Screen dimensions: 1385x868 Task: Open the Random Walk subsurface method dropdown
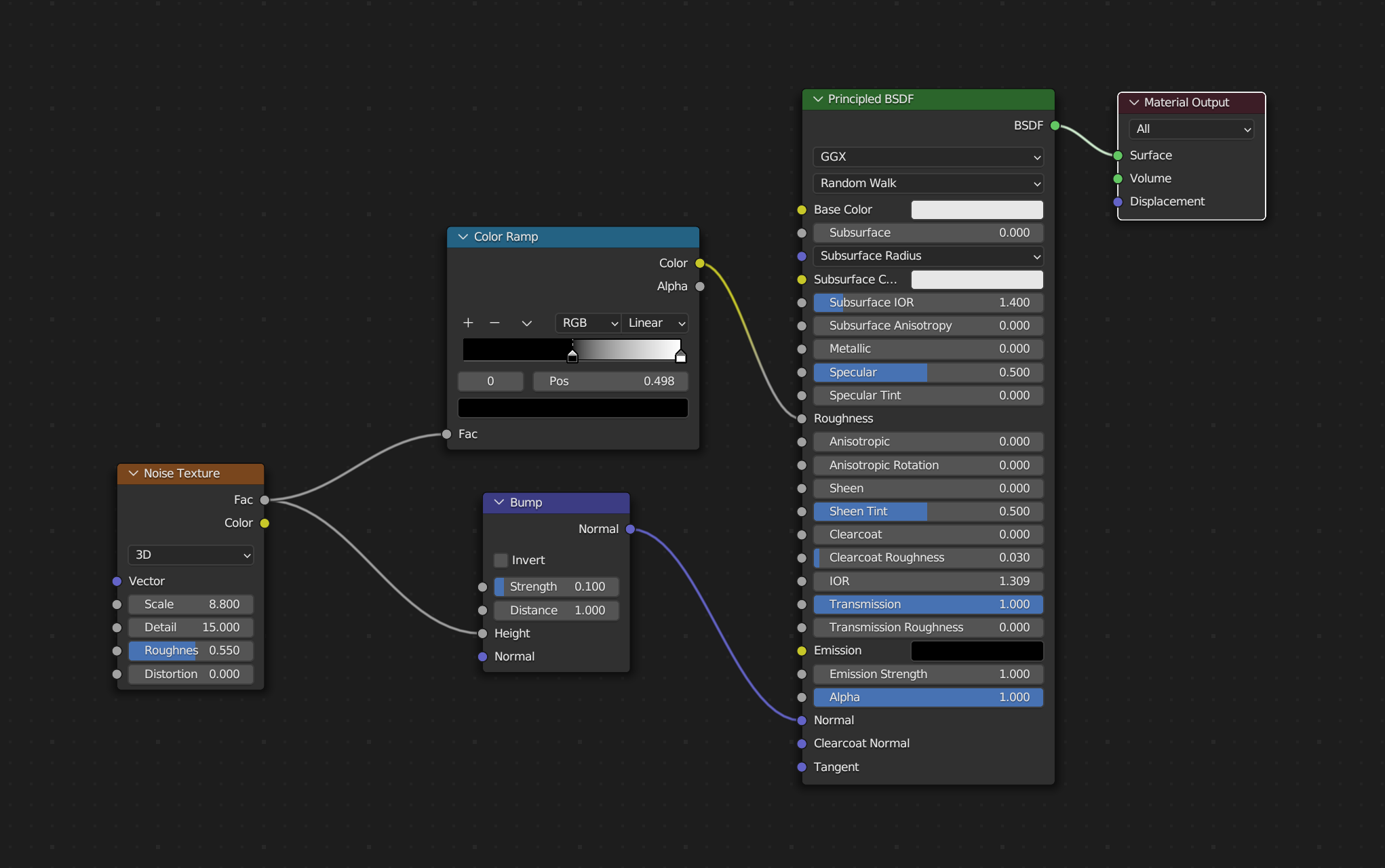pos(928,184)
